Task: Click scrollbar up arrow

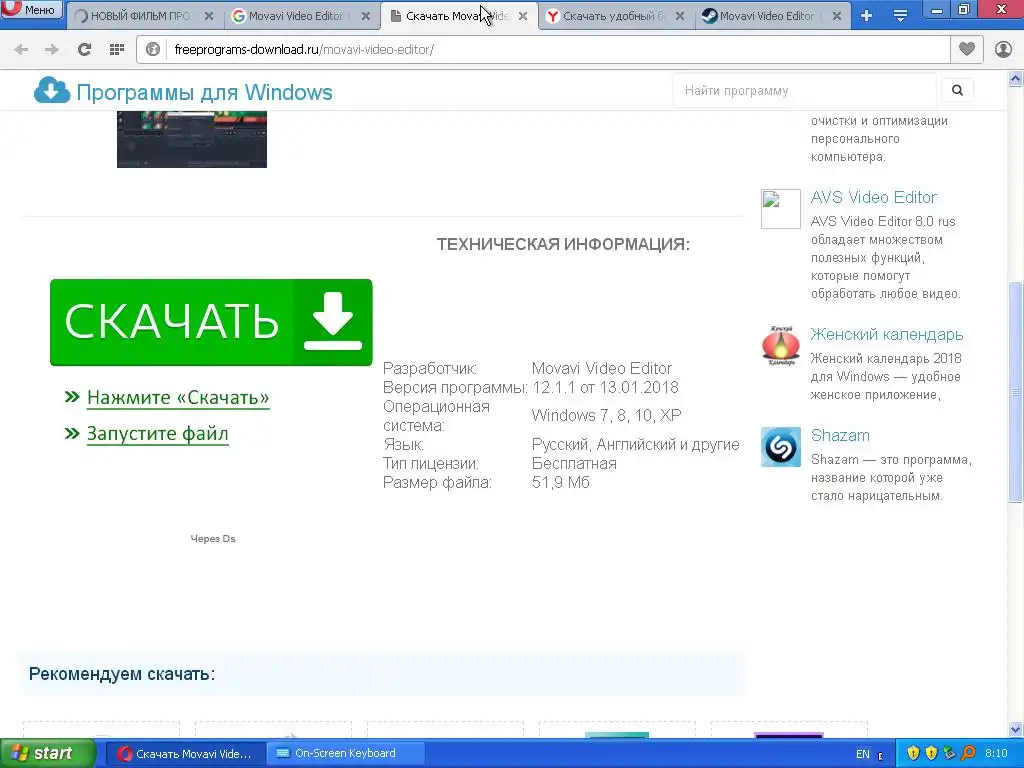Action: coord(1016,79)
